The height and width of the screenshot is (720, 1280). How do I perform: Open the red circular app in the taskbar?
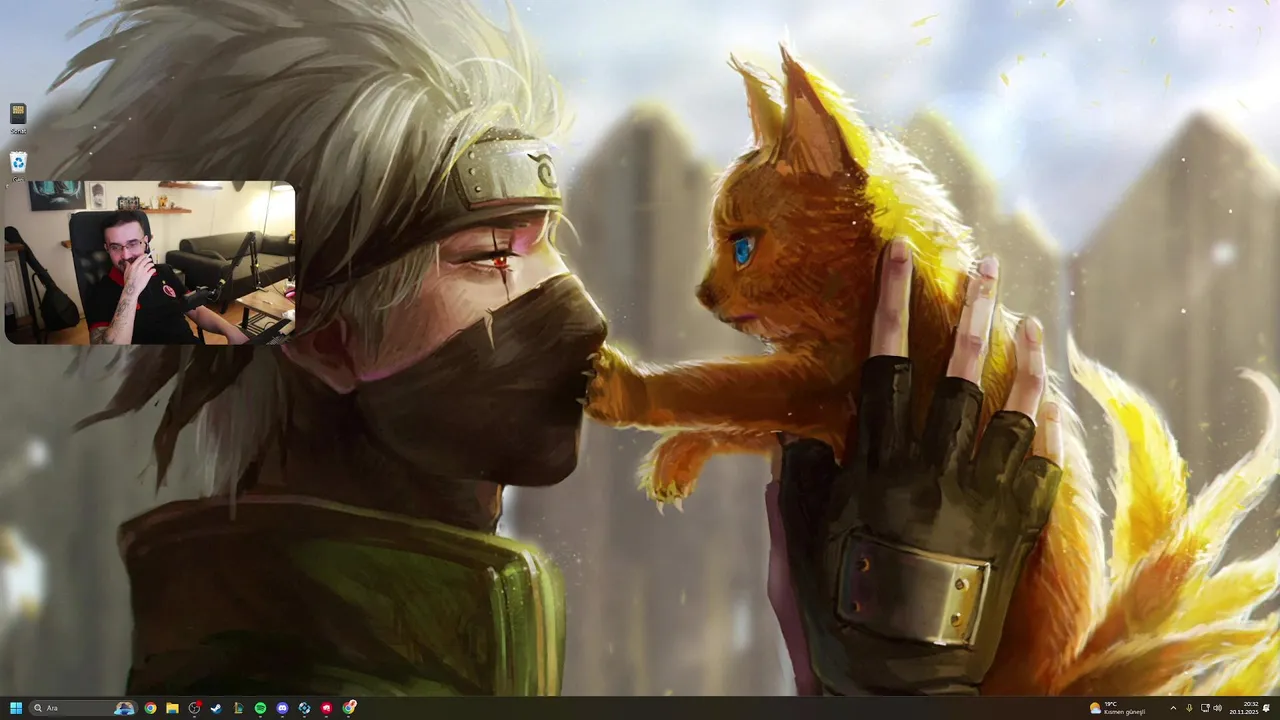click(x=326, y=708)
